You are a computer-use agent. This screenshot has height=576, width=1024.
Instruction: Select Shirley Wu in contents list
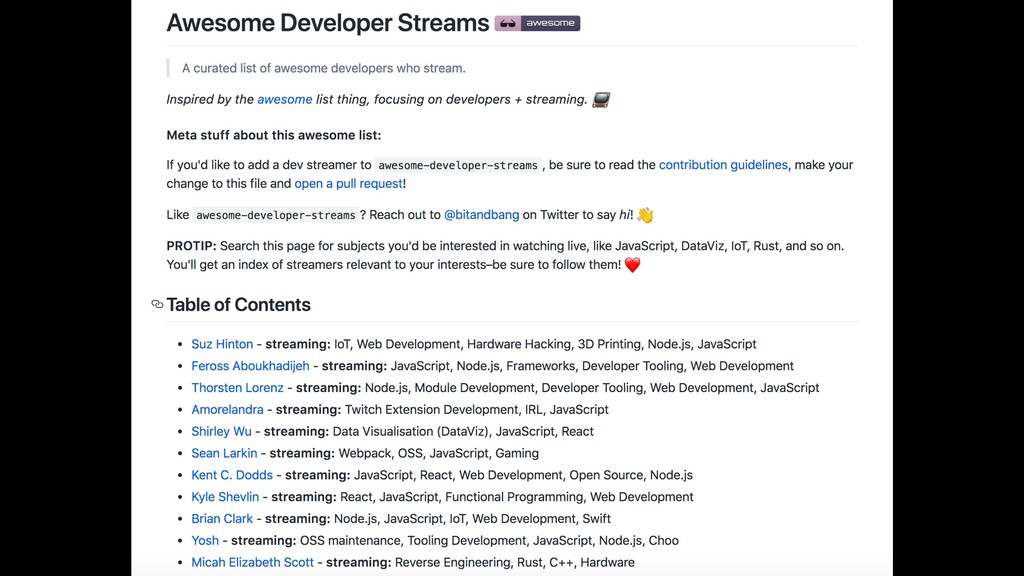click(221, 431)
